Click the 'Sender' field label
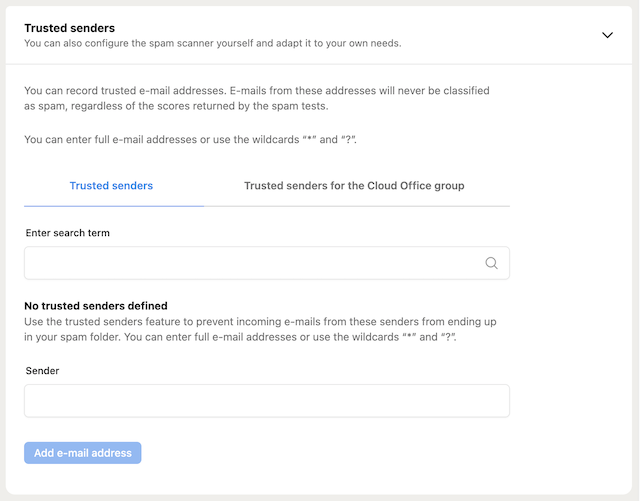 (x=42, y=371)
